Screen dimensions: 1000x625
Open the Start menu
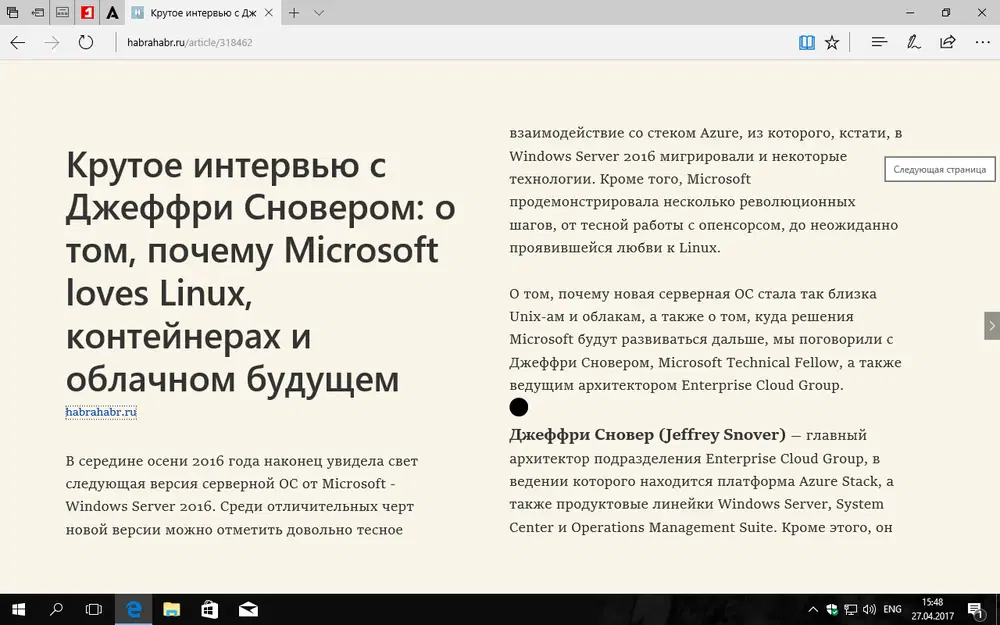(18, 609)
